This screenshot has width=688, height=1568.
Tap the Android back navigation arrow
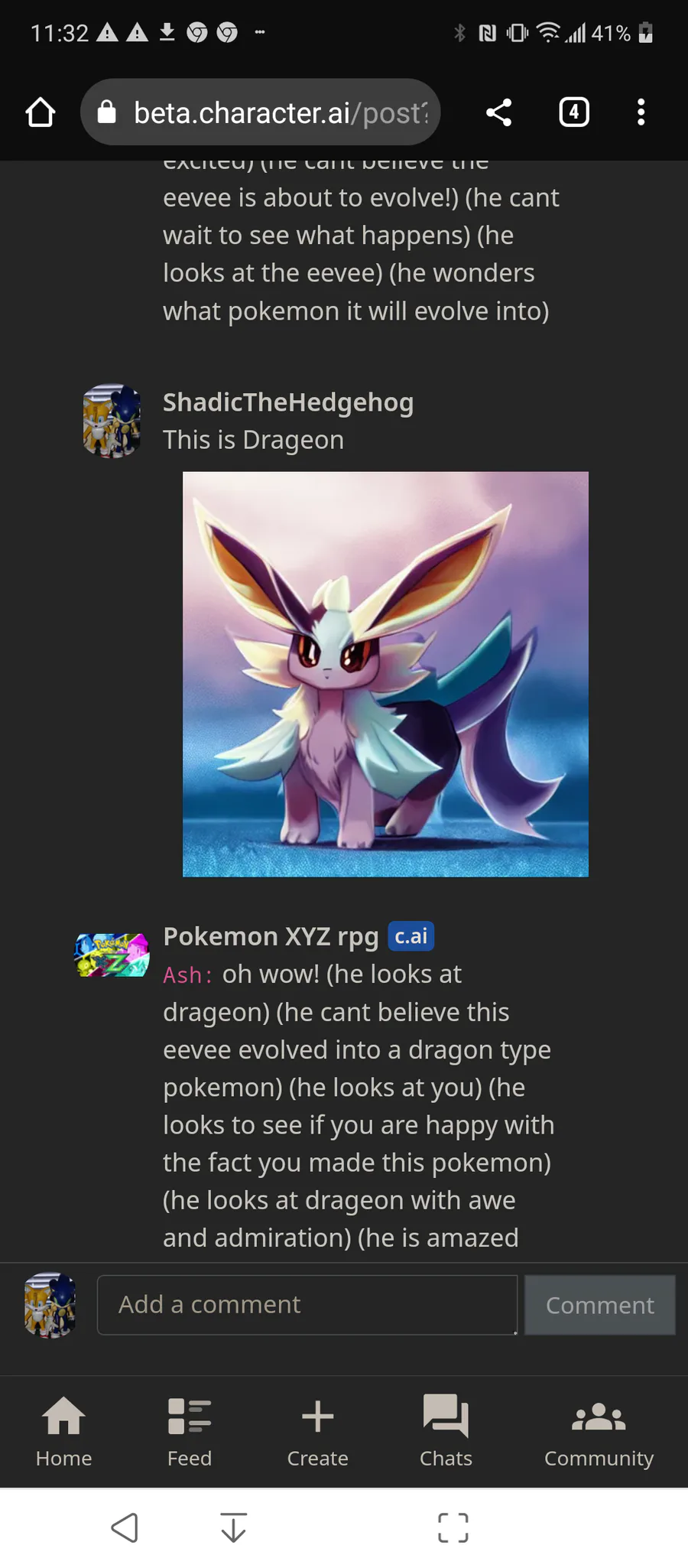coord(125,1527)
